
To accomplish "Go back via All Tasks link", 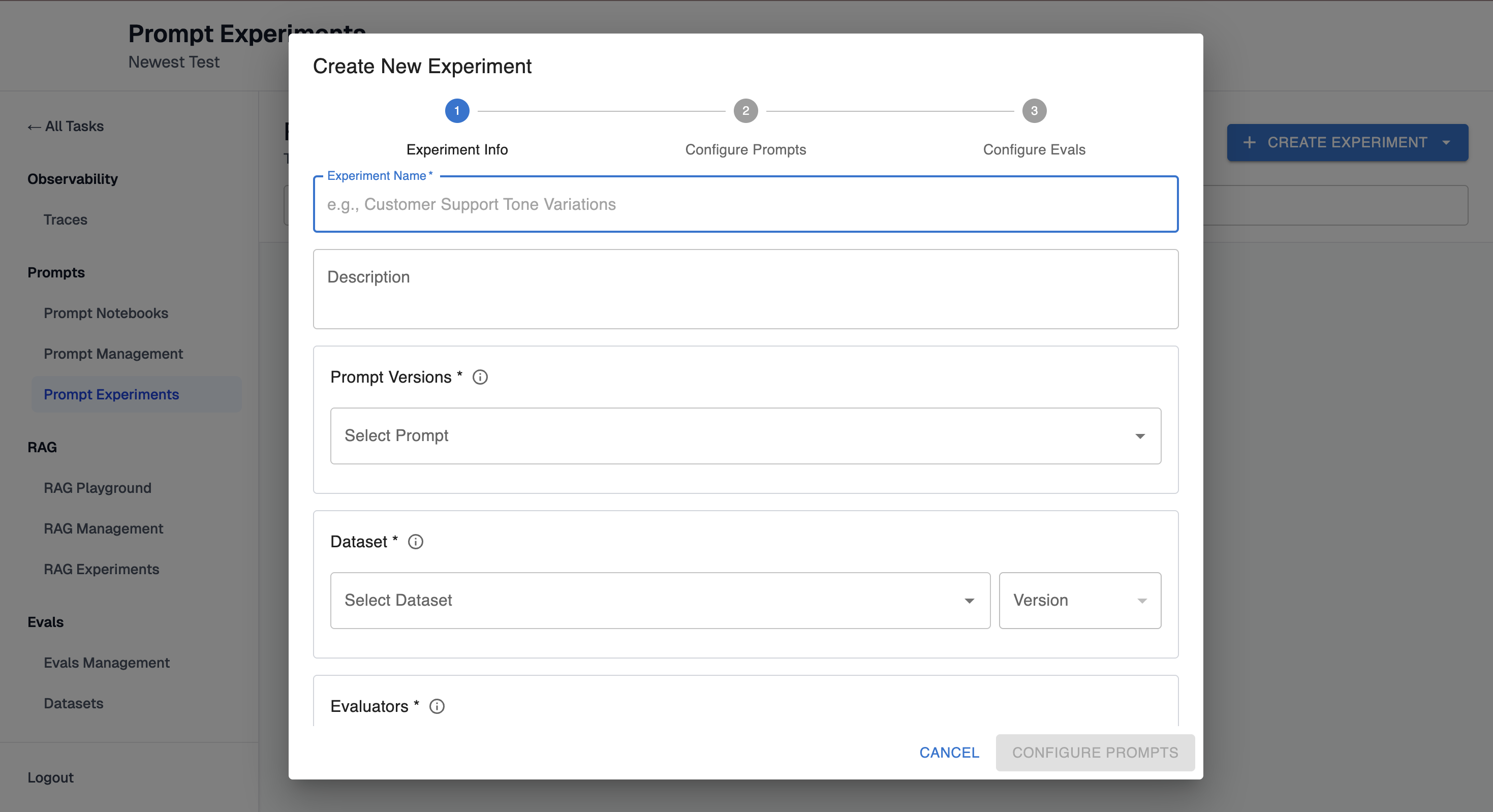I will coord(66,127).
